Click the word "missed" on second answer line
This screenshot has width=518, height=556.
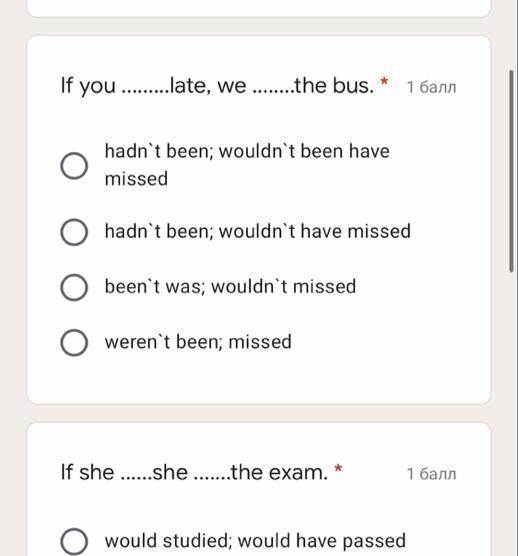click(x=136, y=179)
